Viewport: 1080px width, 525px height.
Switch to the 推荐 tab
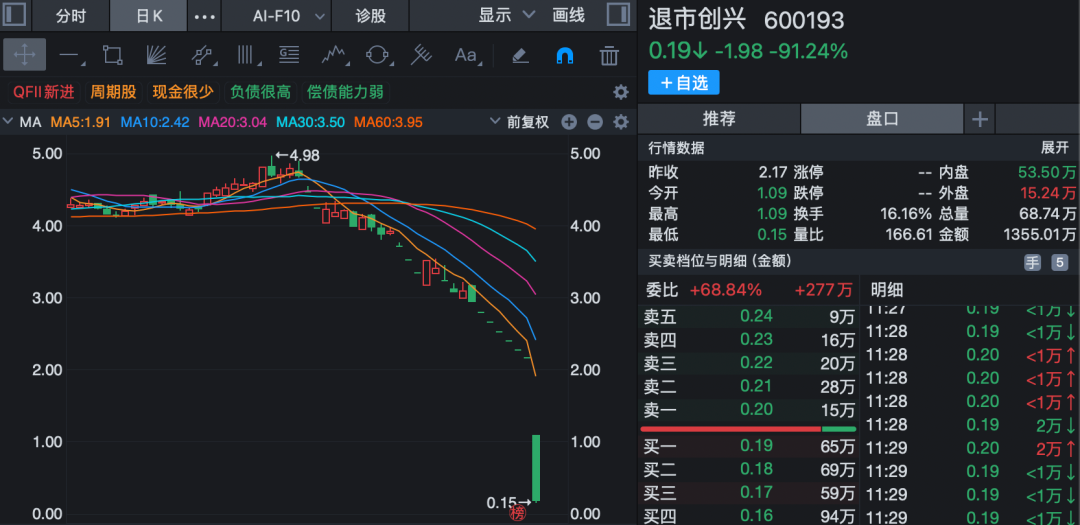tap(719, 119)
